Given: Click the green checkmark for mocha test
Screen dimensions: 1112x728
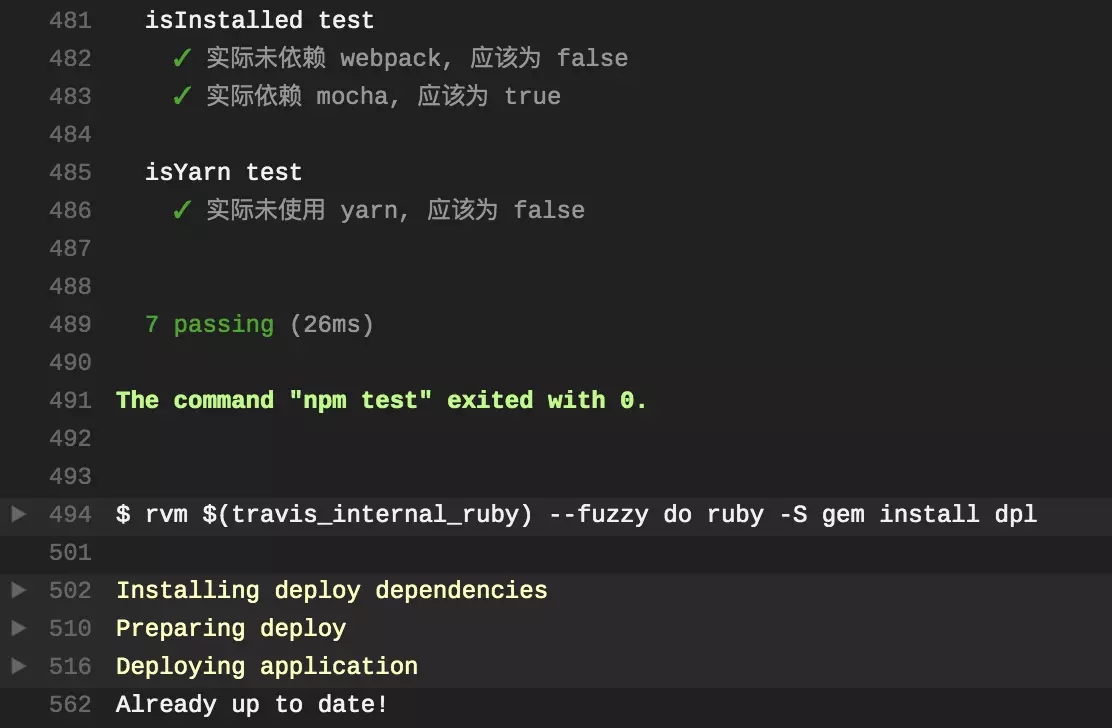Looking at the screenshot, I should tap(181, 96).
